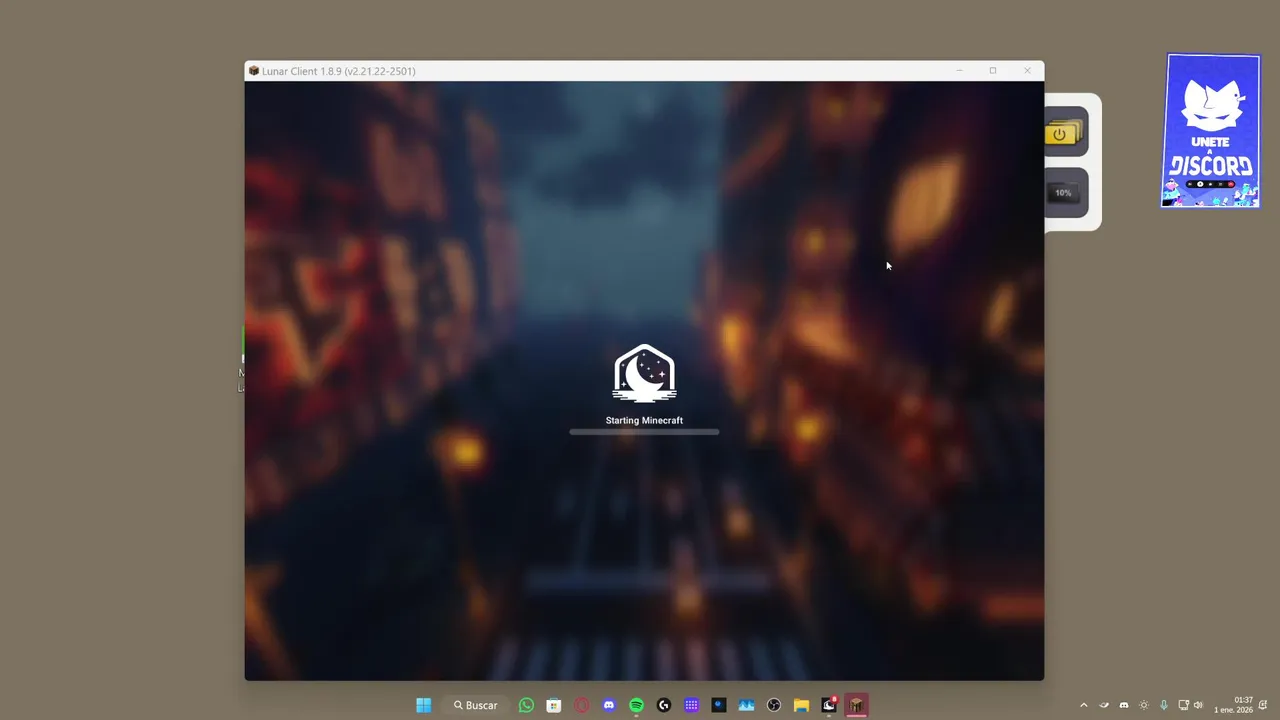Image resolution: width=1280 pixels, height=720 pixels.
Task: Open the purple grid app in taskbar
Action: click(x=691, y=705)
